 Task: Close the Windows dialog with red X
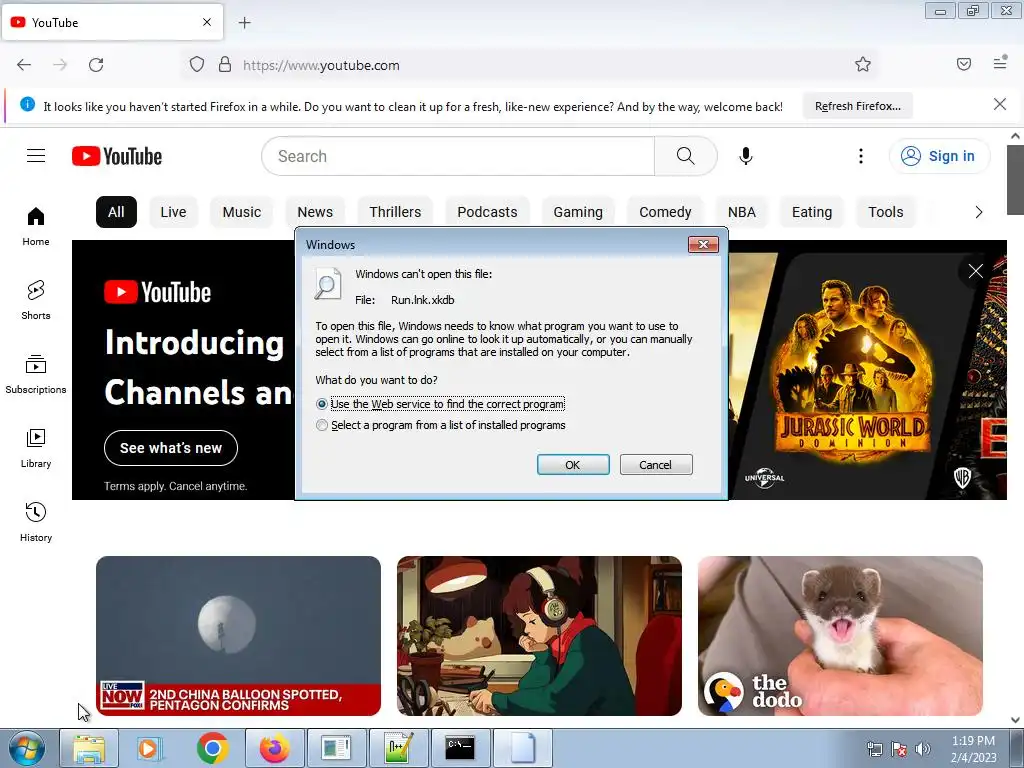pyautogui.click(x=703, y=244)
